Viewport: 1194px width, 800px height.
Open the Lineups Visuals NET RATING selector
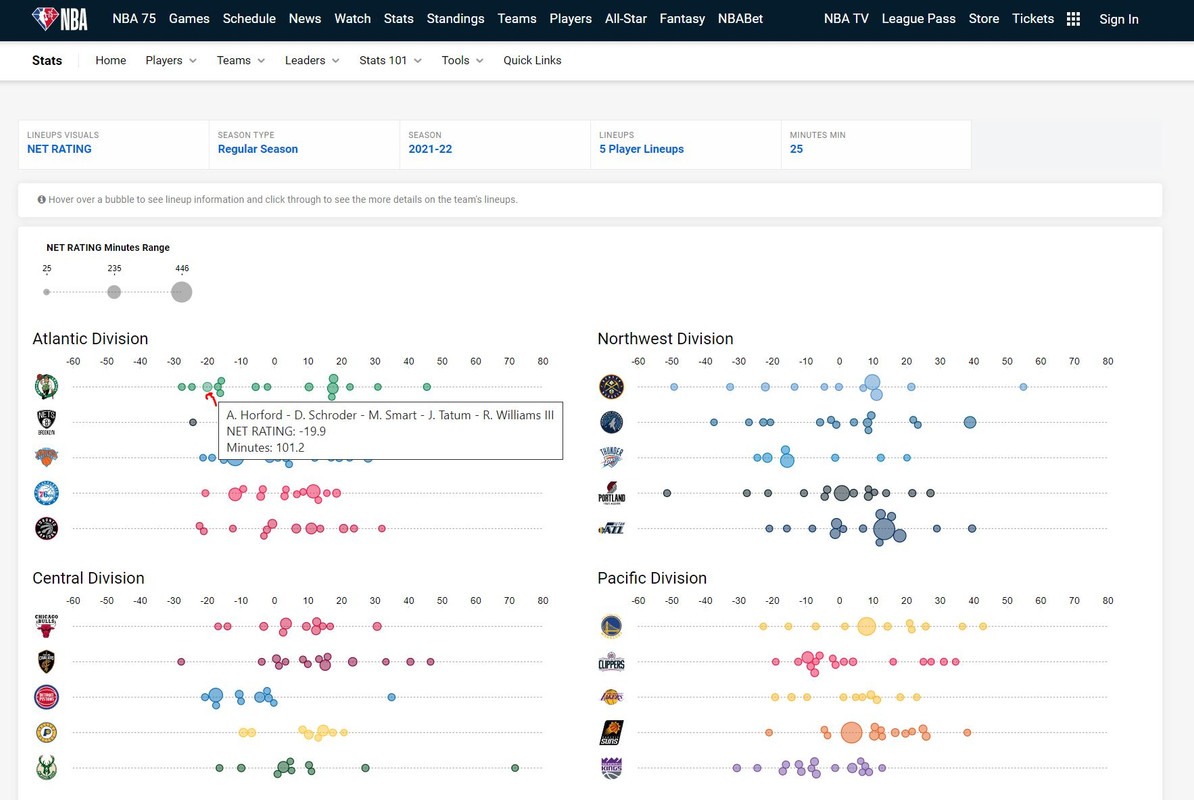pyautogui.click(x=113, y=143)
